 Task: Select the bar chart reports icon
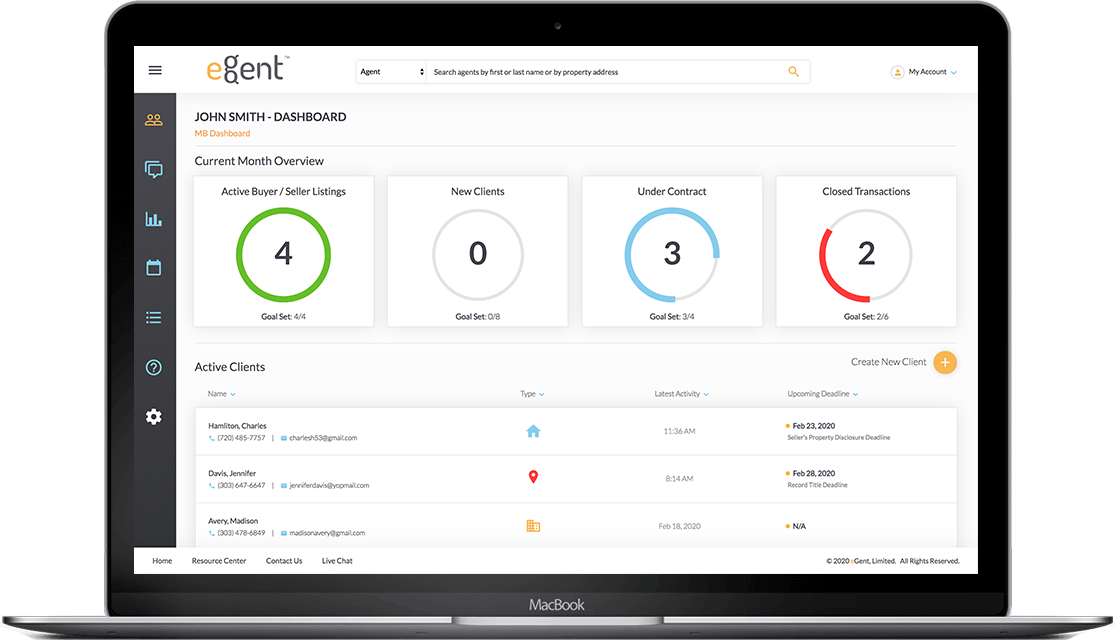coord(154,219)
